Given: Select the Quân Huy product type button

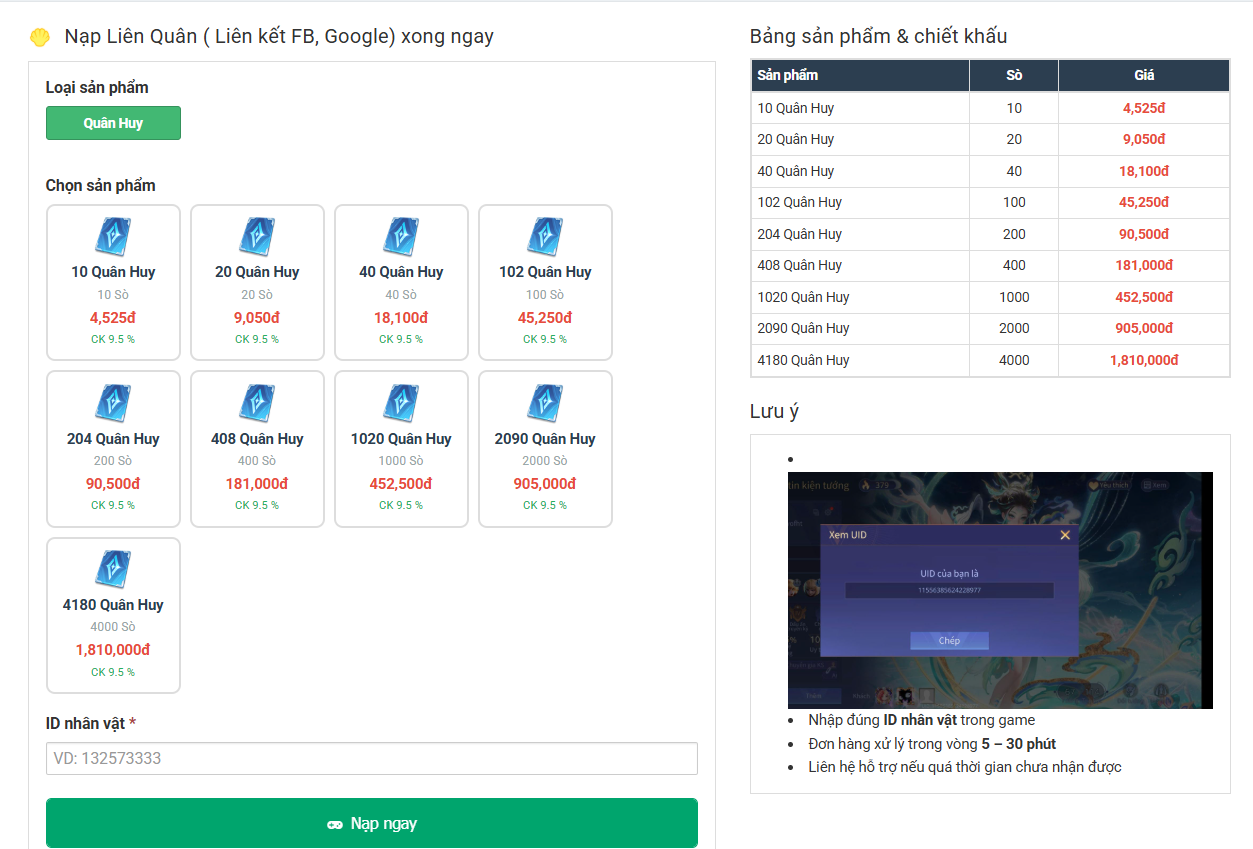Looking at the screenshot, I should (x=113, y=123).
